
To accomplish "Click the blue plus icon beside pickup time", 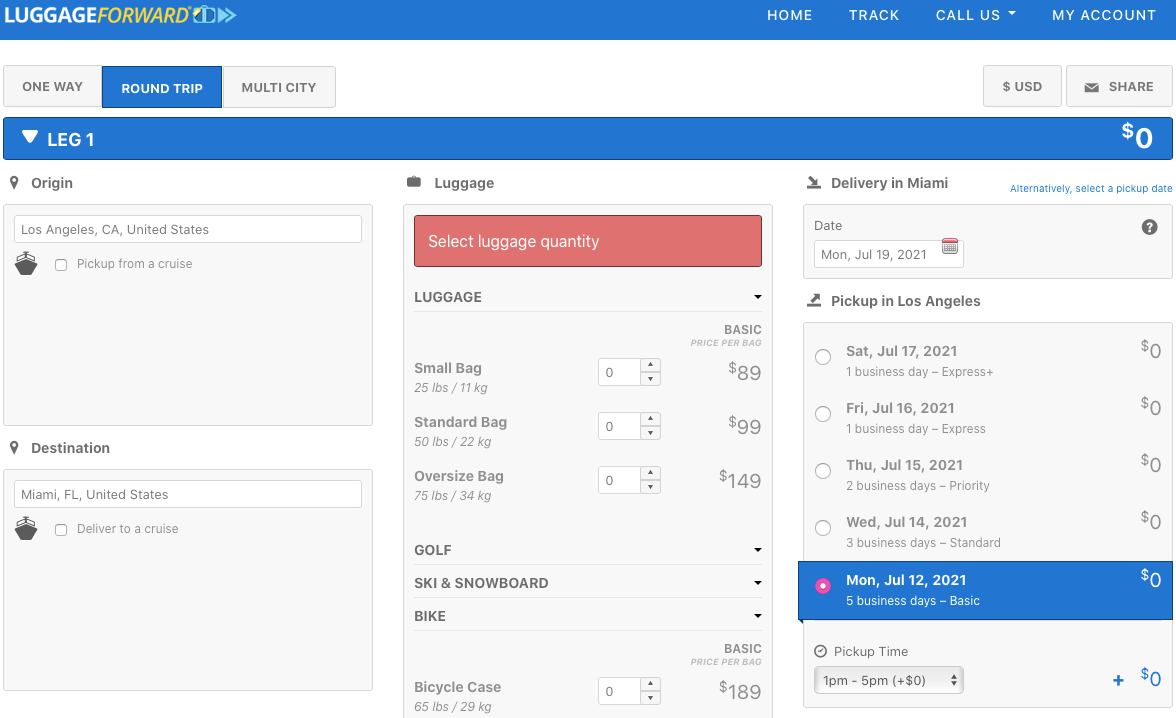I will coord(1118,681).
